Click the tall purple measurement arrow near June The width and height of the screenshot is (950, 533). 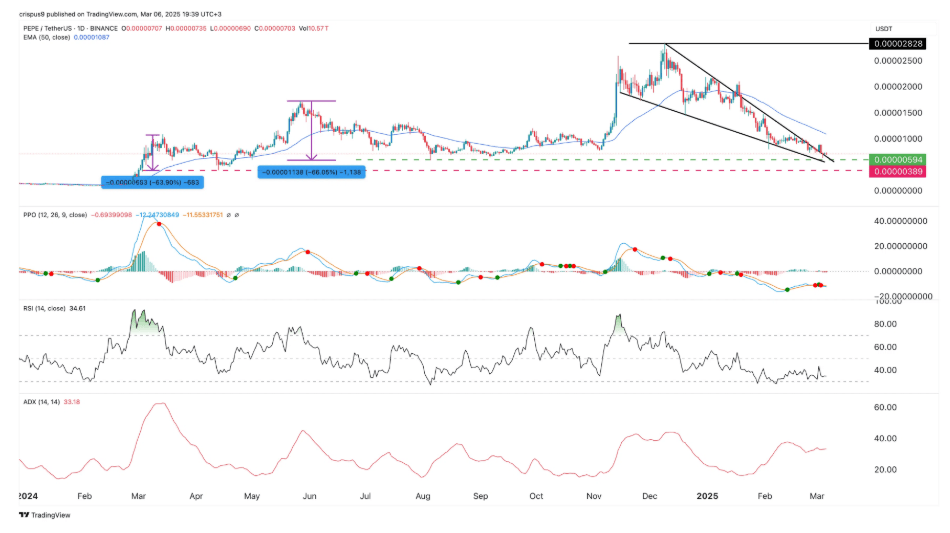point(311,130)
